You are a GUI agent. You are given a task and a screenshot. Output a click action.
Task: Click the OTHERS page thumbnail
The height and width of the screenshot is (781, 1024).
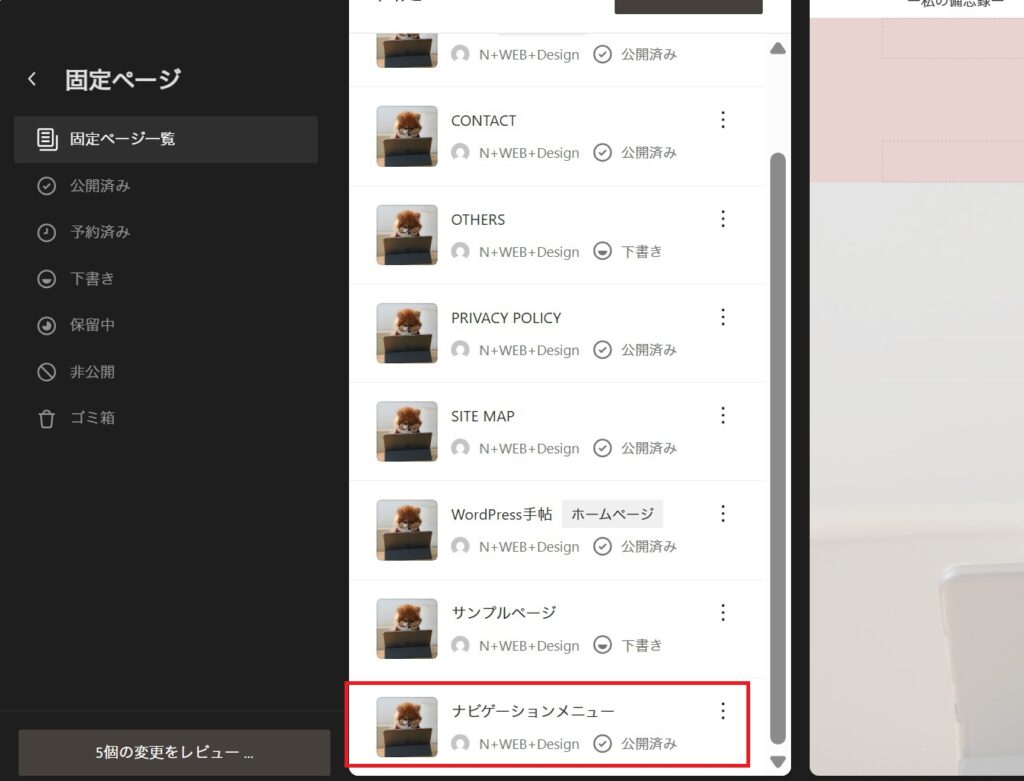(407, 235)
